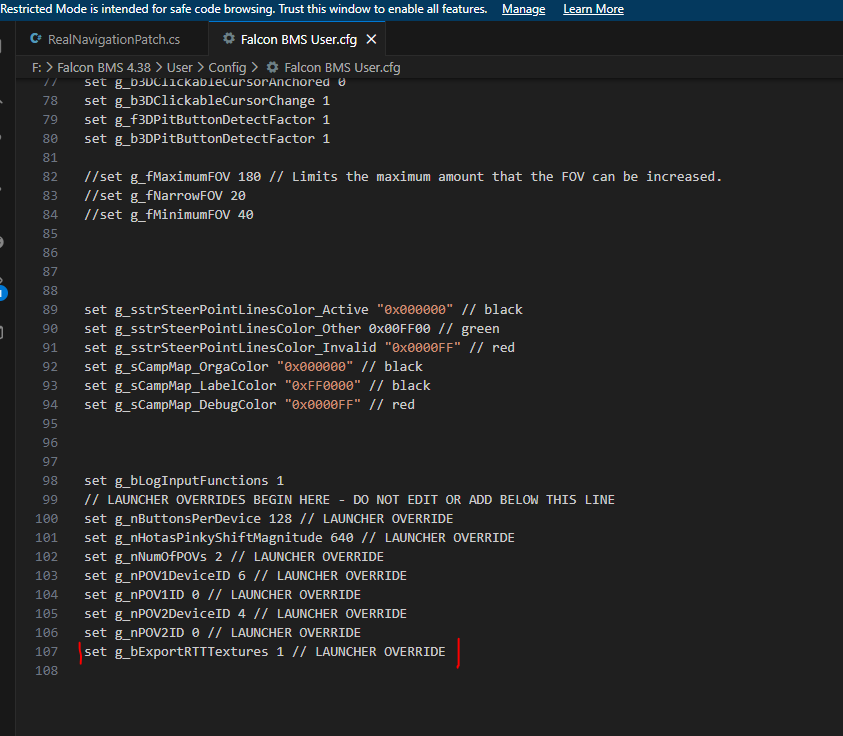Click g_nPOV2ID on line 106

pyautogui.click(x=149, y=633)
